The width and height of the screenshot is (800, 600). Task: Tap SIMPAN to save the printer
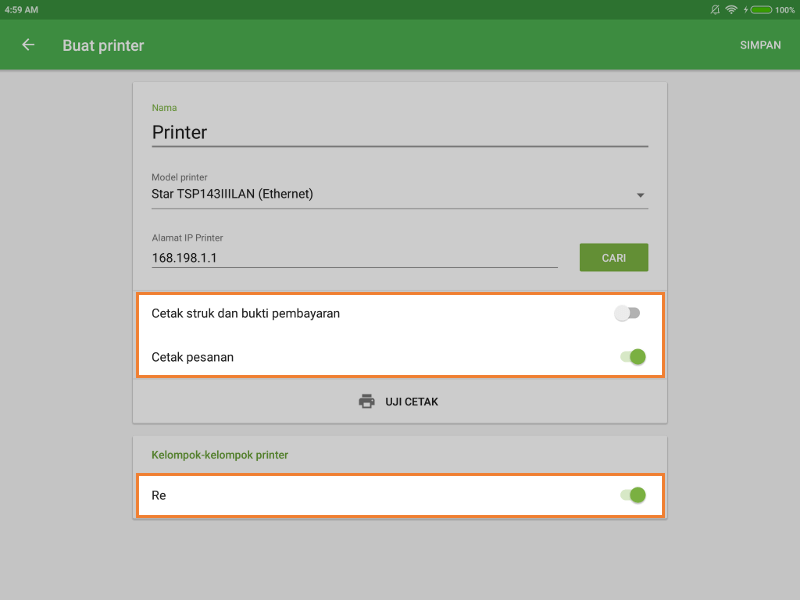coord(760,45)
